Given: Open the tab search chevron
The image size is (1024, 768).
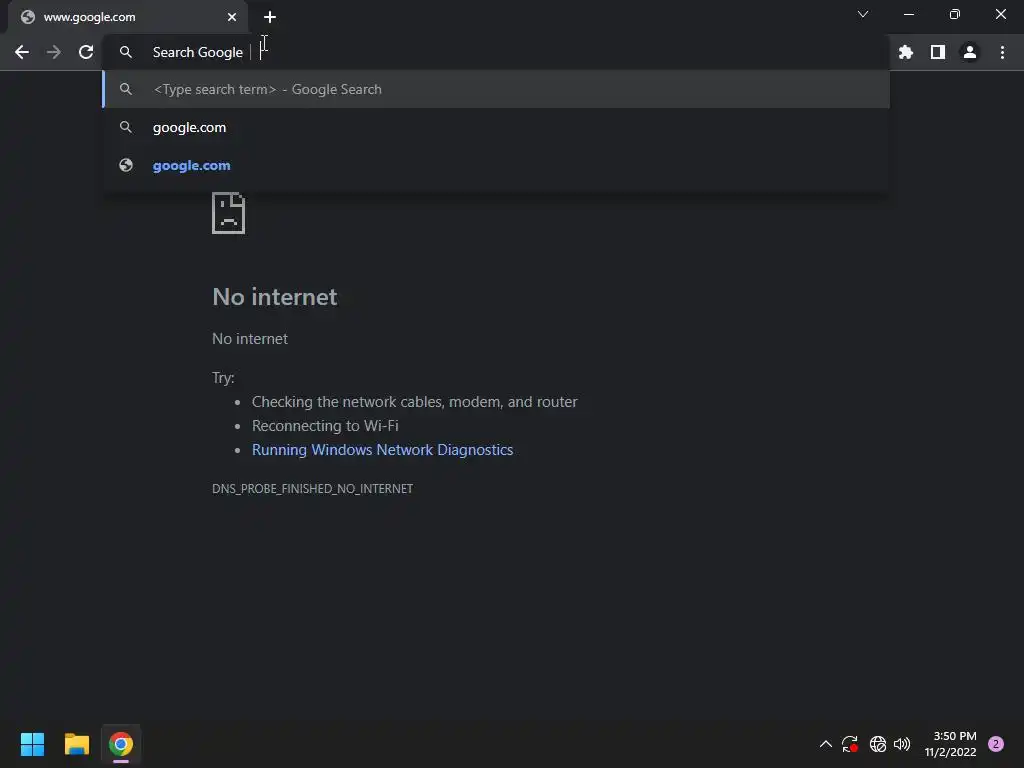Looking at the screenshot, I should point(863,14).
